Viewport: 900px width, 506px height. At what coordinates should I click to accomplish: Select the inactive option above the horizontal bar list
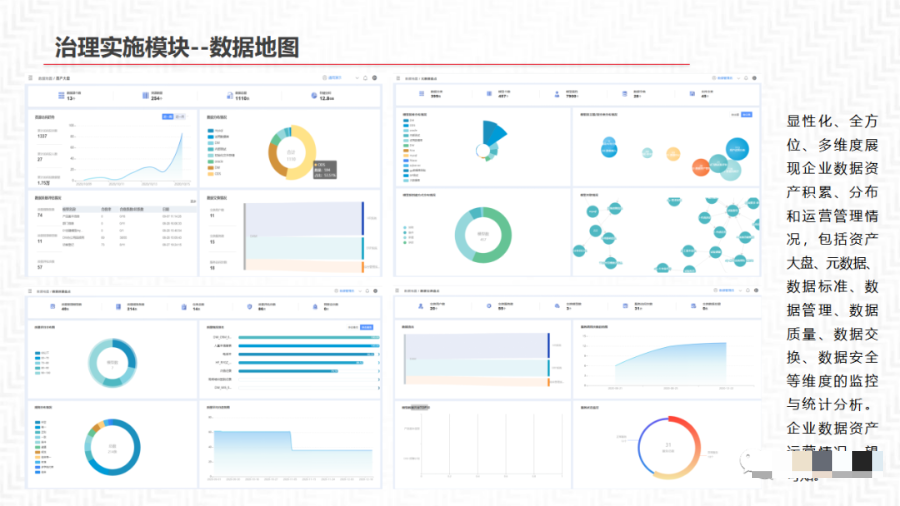(x=353, y=327)
